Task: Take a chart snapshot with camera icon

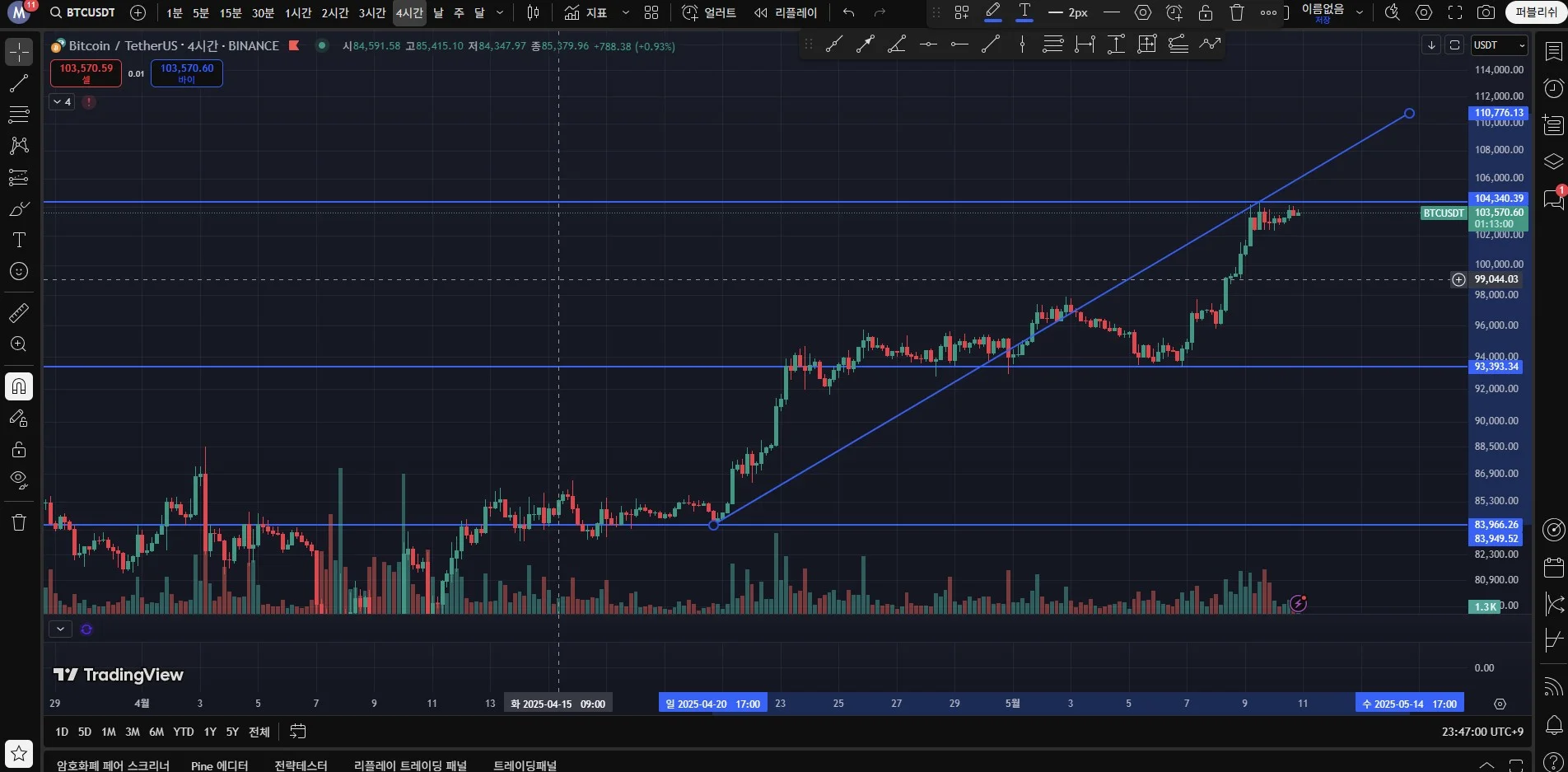Action: (x=1486, y=12)
